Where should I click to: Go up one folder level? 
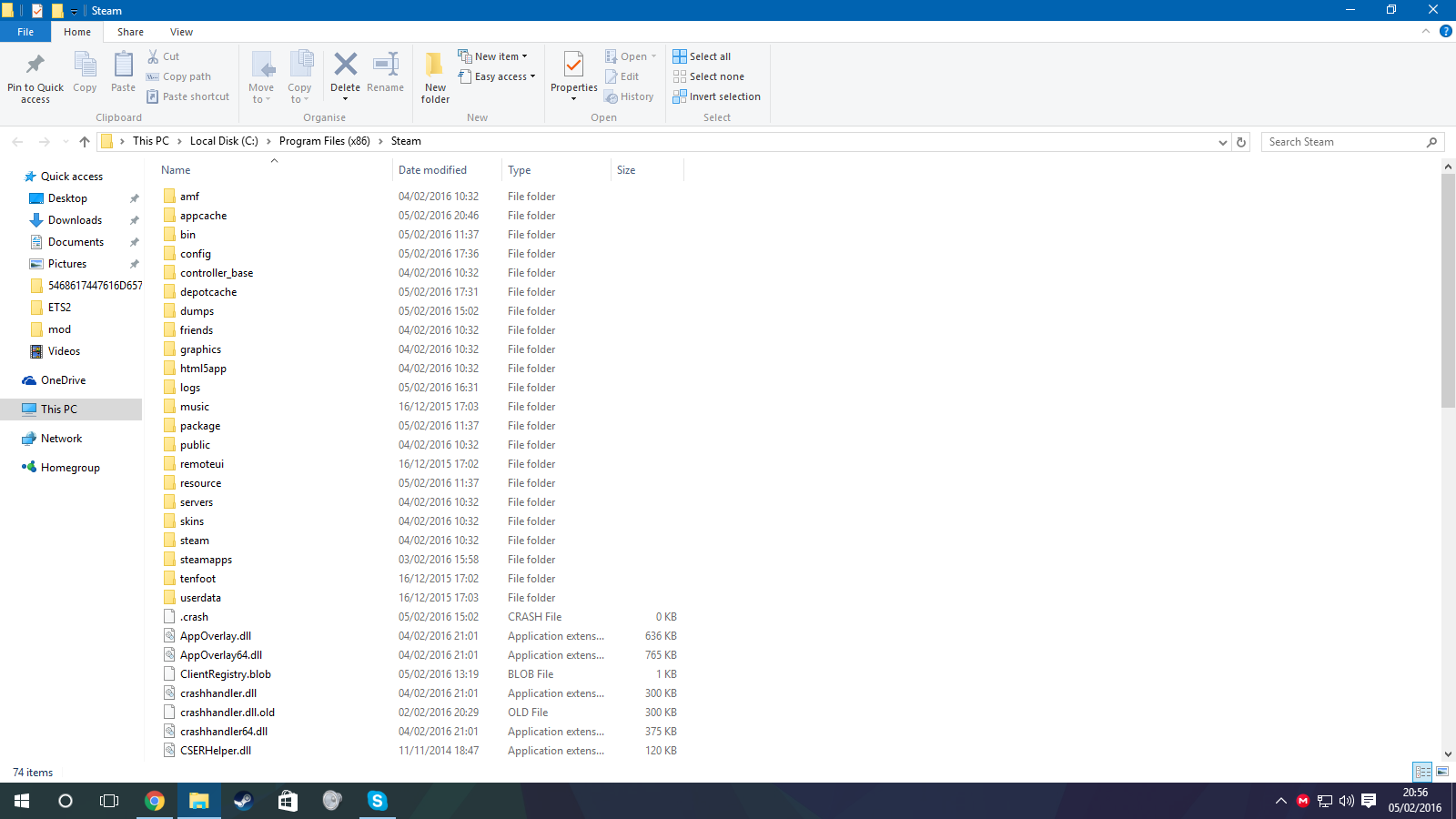click(85, 141)
